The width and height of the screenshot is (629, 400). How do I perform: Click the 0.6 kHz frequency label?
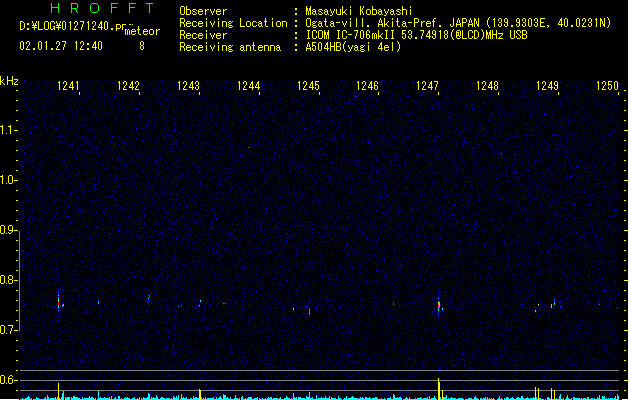tap(8, 380)
